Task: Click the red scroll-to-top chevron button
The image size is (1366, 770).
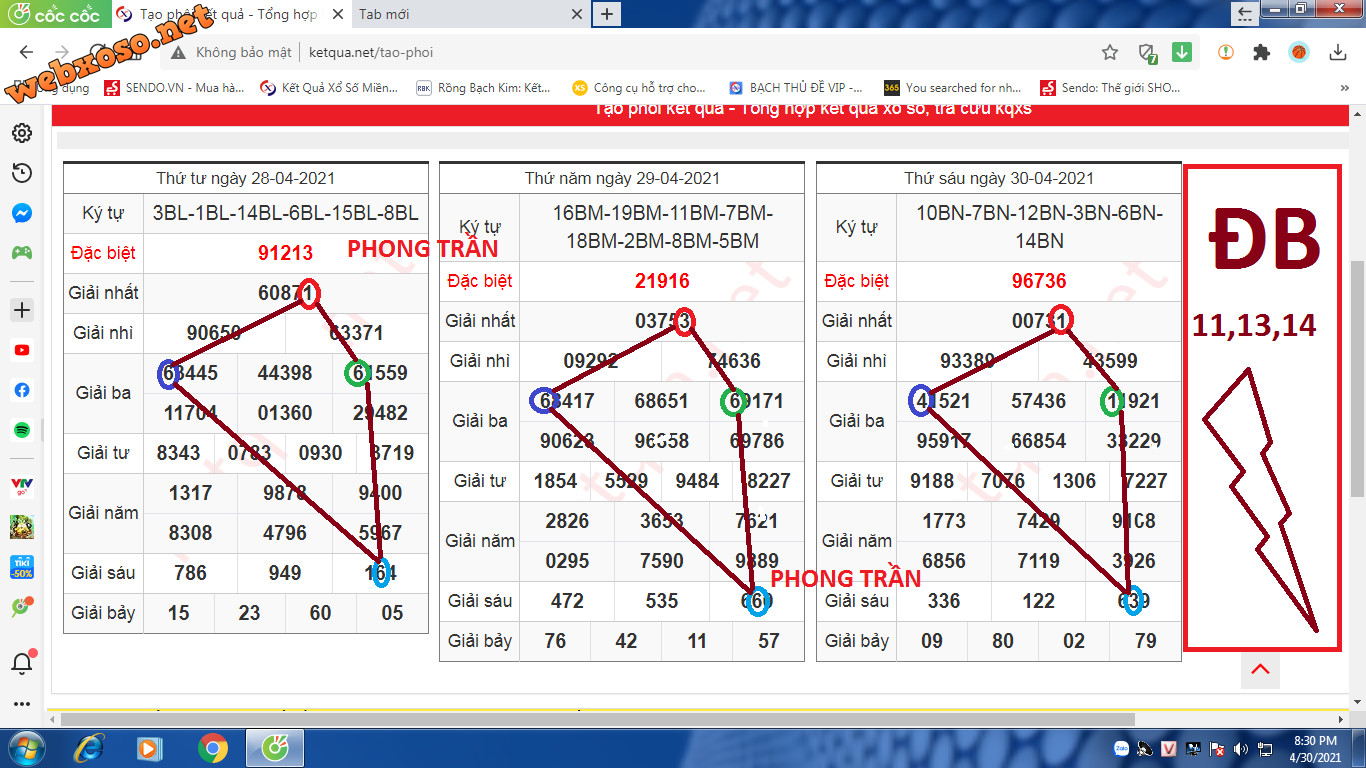Action: 1260,669
